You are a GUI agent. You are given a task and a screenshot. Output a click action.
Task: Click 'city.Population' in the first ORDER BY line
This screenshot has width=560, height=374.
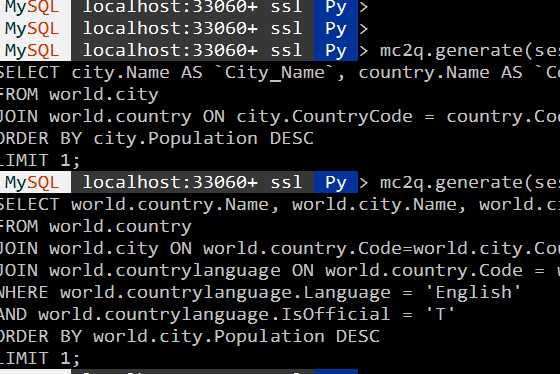click(175, 139)
